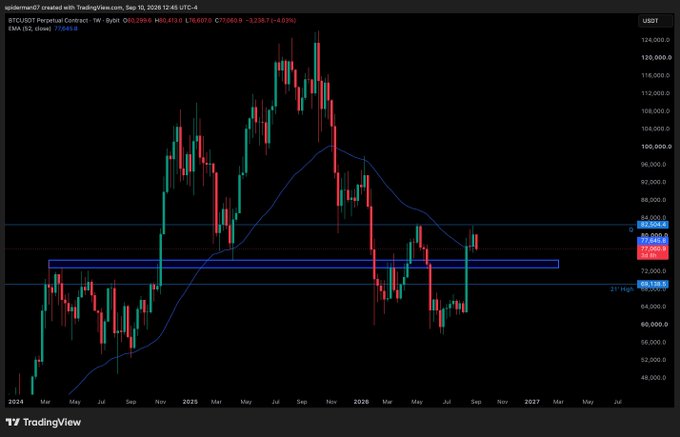Click the 2025 label on time axis
680x437 pixels.
(x=190, y=402)
